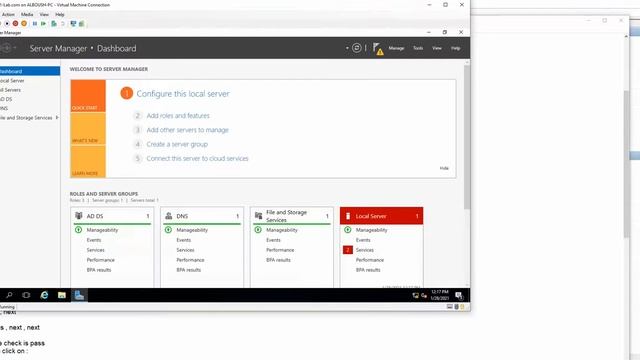This screenshot has width=640, height=360.
Task: Open the Manage menu in Server Manager
Action: tap(396, 48)
